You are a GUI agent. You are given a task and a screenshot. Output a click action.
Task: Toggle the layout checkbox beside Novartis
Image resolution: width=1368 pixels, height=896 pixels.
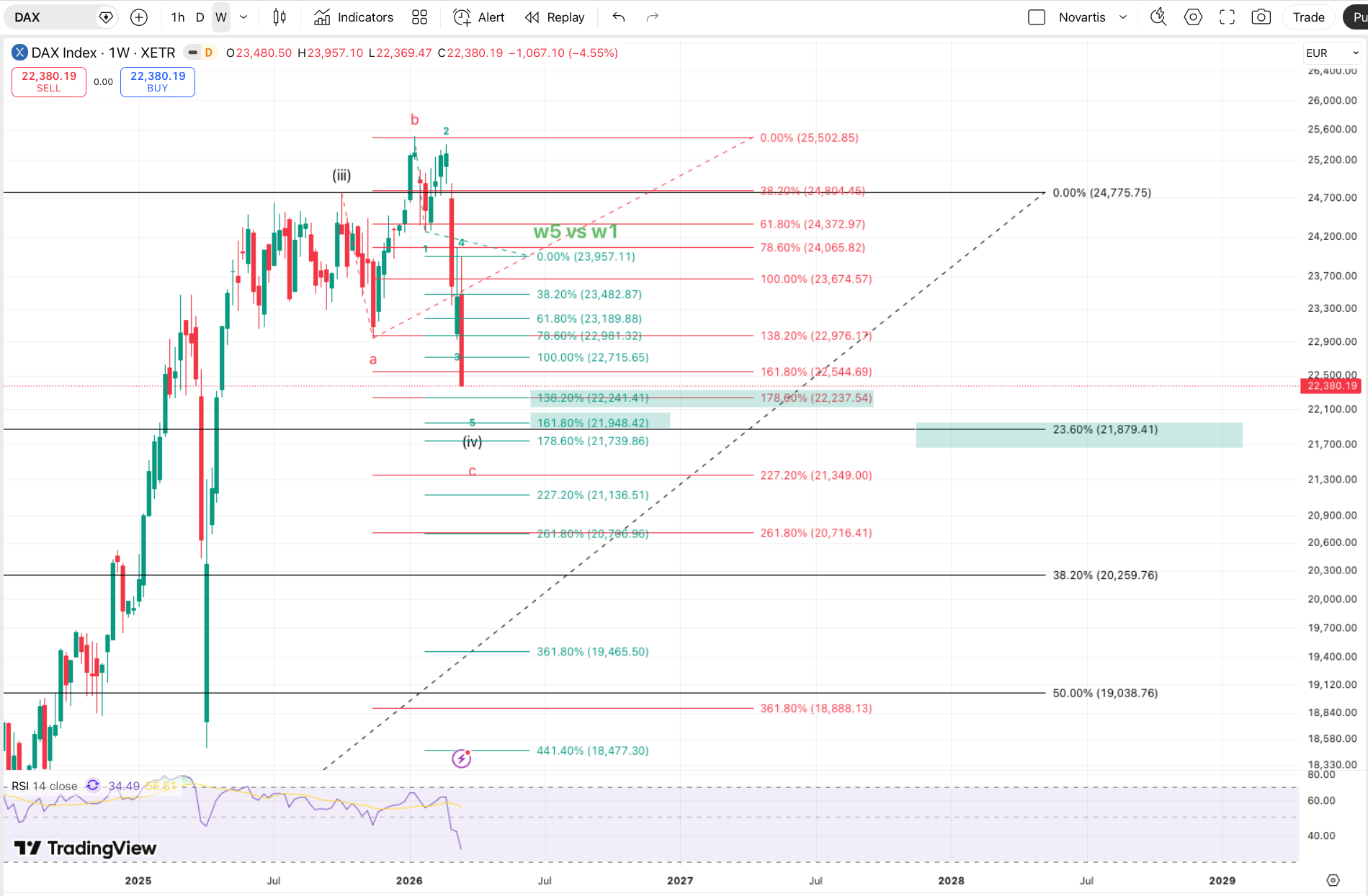[1036, 17]
